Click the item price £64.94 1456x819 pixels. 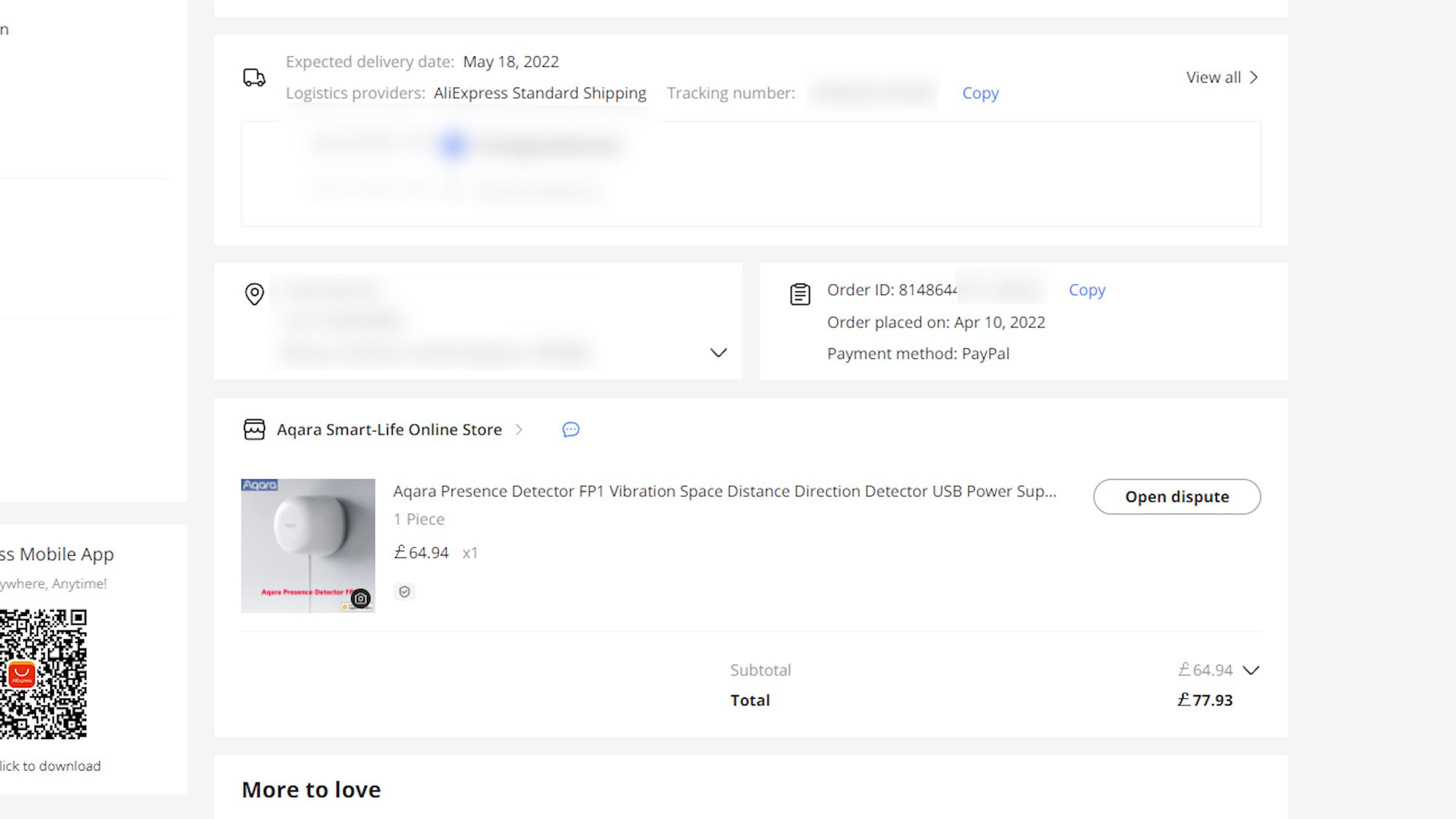pyautogui.click(x=422, y=553)
